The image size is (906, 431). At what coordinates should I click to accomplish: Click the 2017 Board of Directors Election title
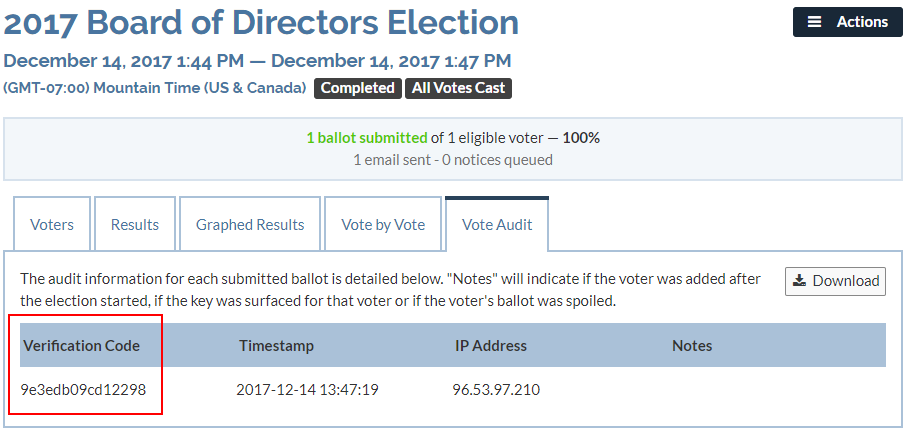[x=261, y=22]
